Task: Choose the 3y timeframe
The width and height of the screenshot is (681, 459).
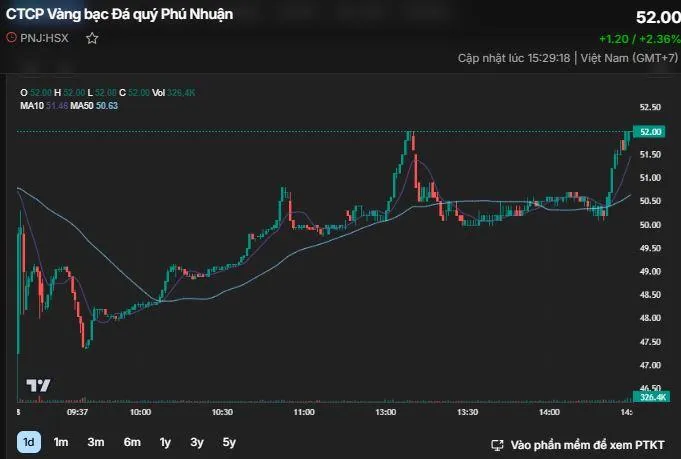Action: [x=197, y=442]
